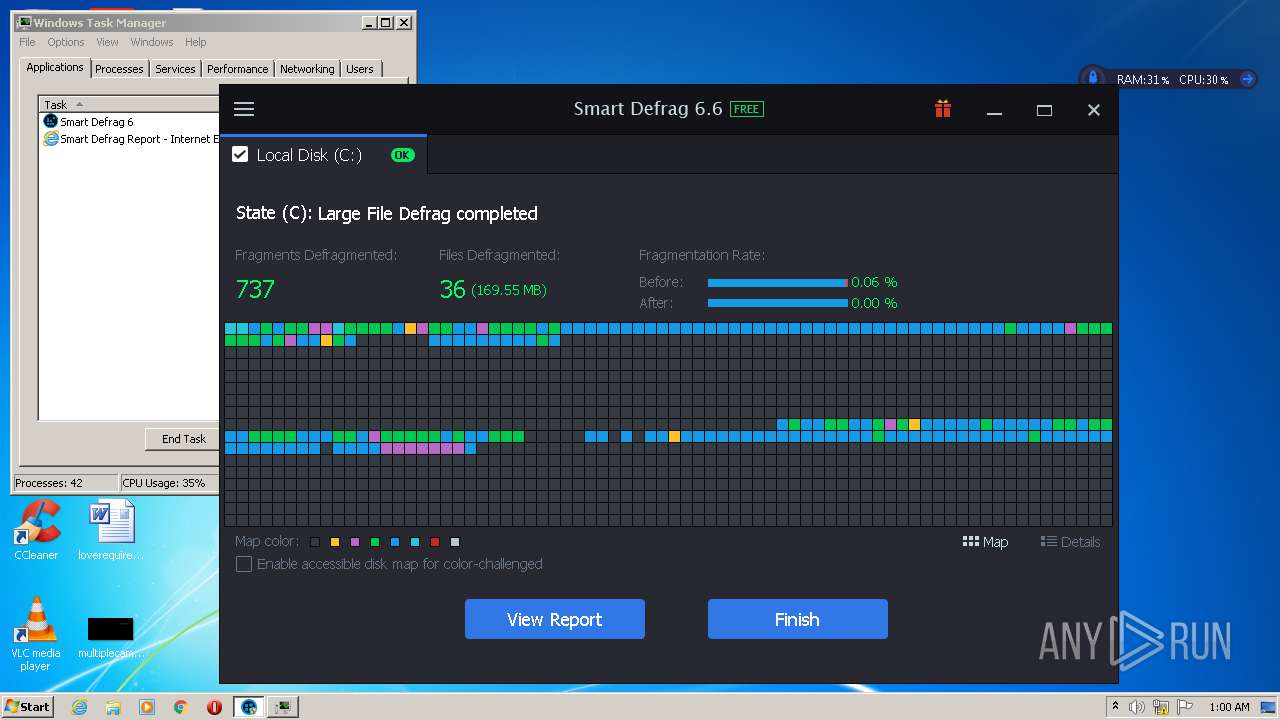Select the Local Disk (C:) tab
The image size is (1280, 720).
coord(323,155)
